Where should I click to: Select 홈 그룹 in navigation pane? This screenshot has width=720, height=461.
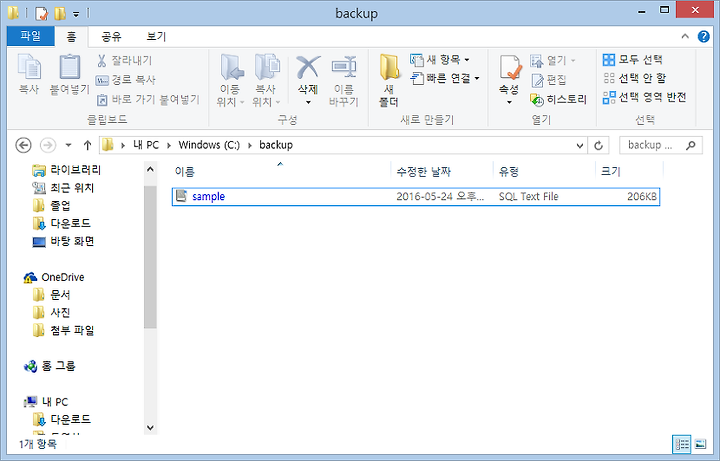[x=50, y=366]
